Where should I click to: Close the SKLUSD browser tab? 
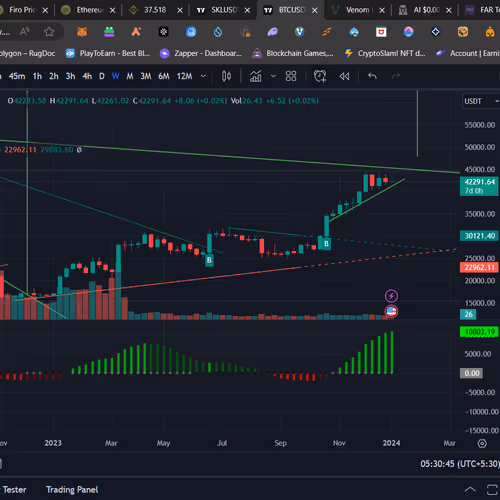pos(247,10)
